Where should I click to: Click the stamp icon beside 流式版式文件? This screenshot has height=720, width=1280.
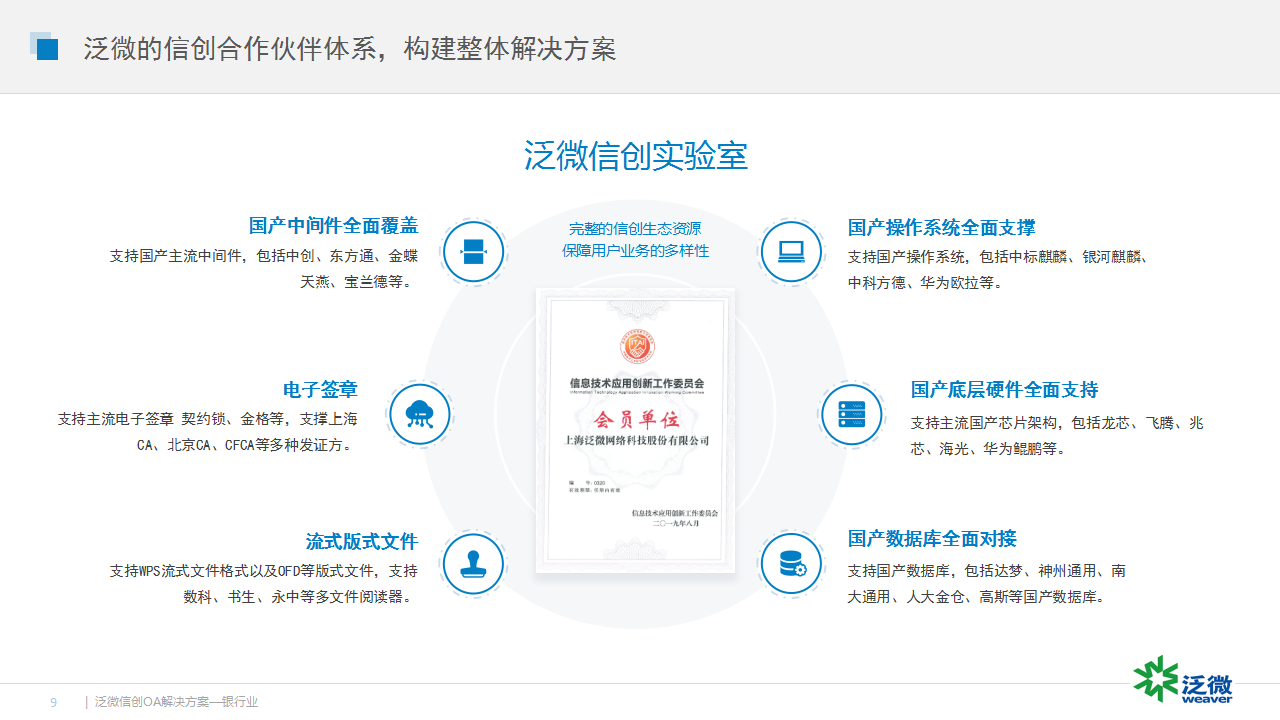[473, 564]
